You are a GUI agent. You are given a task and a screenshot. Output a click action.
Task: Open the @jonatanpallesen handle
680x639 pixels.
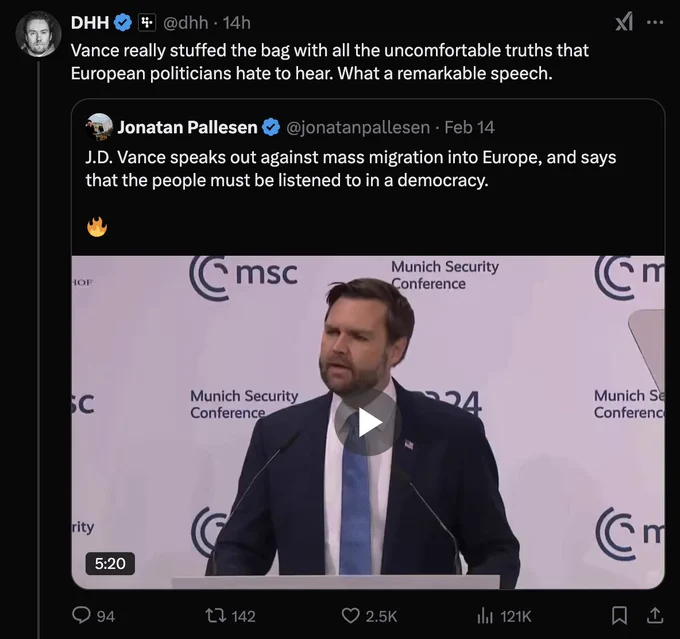click(358, 128)
